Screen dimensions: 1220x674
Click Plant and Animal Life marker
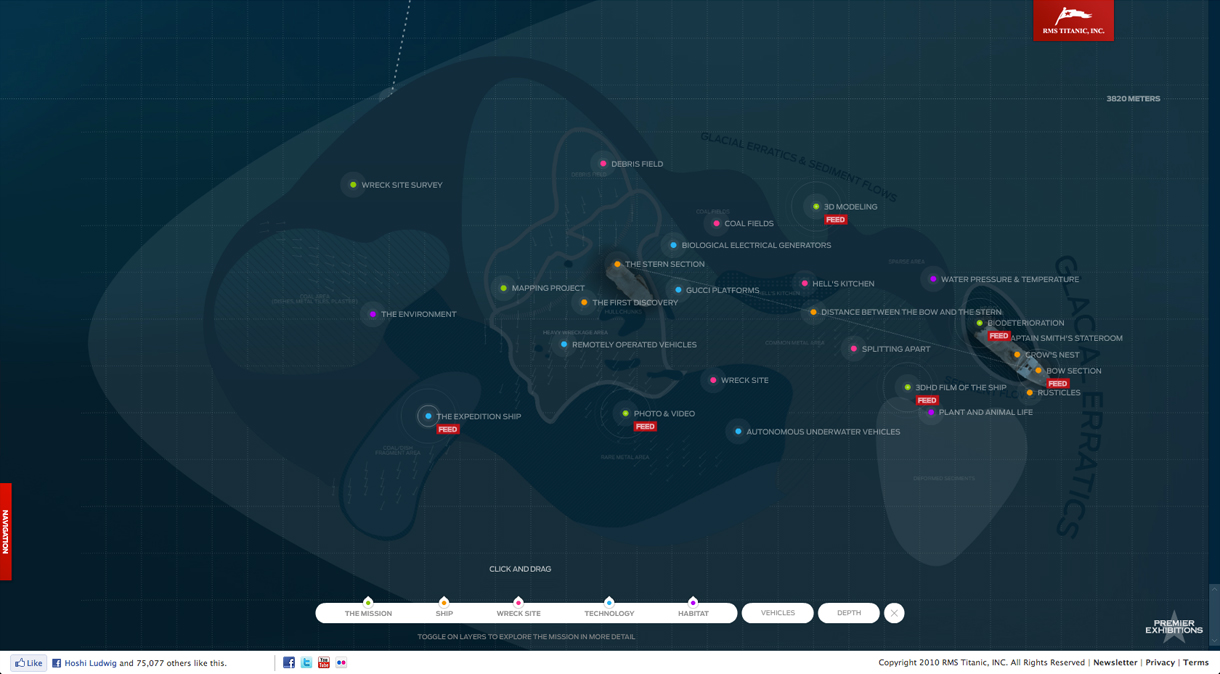click(931, 412)
